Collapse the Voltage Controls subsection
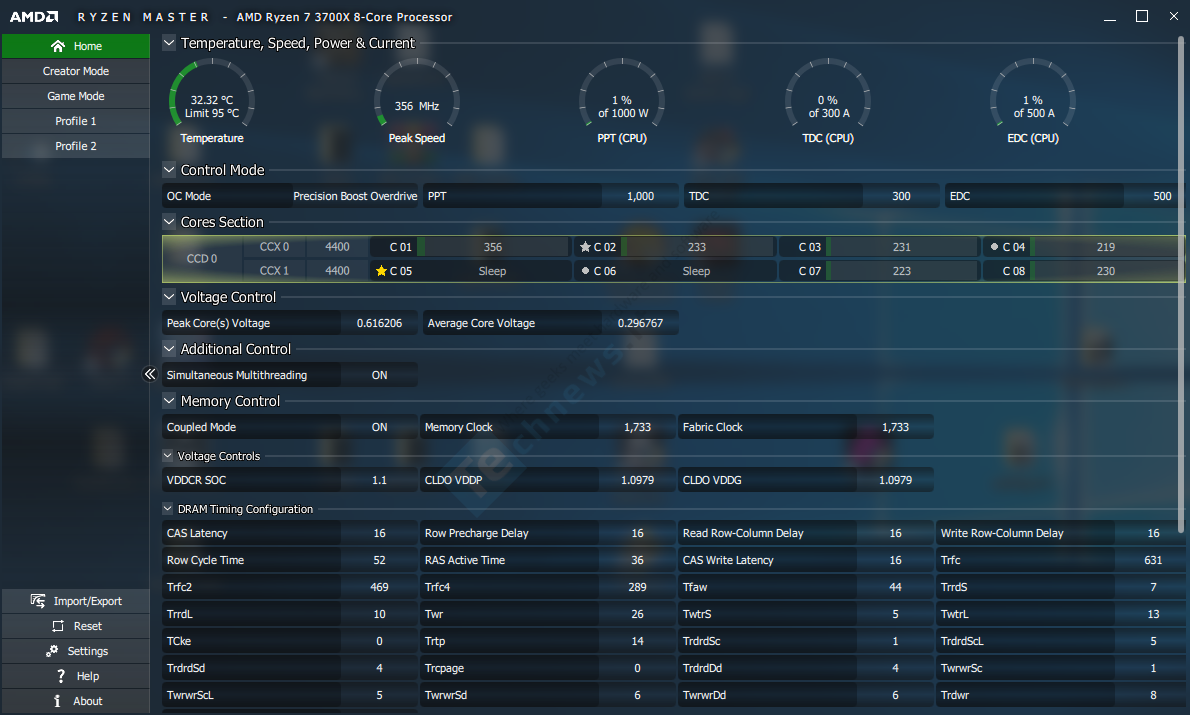The height and width of the screenshot is (715, 1190). (x=168, y=455)
